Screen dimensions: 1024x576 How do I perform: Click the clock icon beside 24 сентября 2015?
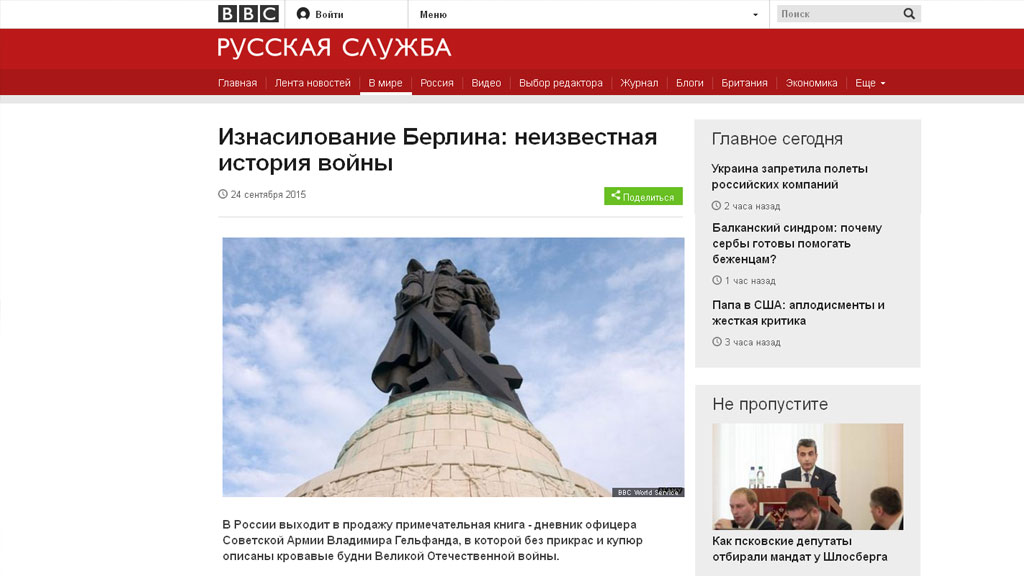point(223,194)
